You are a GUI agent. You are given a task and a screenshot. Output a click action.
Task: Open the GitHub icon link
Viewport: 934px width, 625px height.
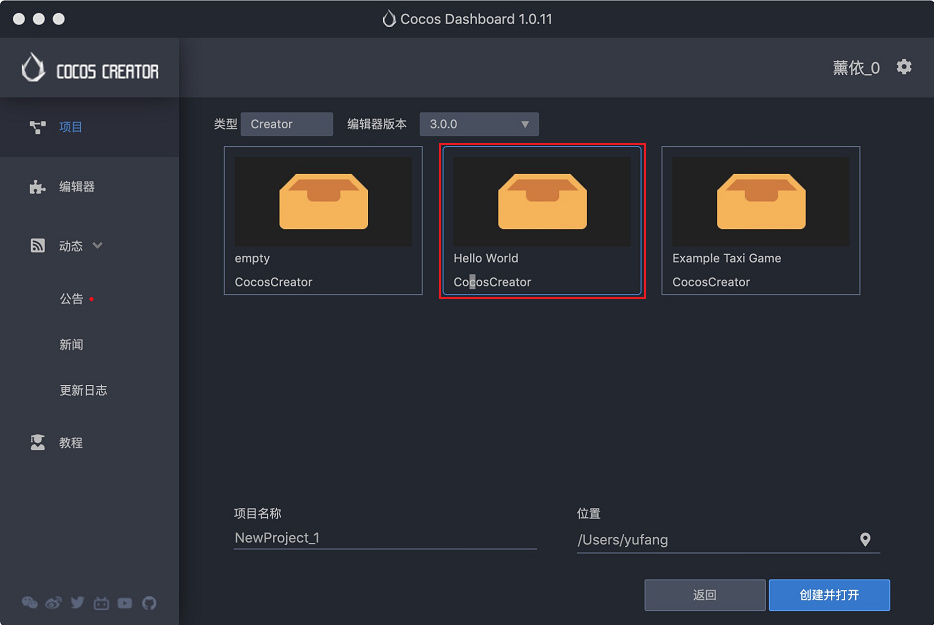pyautogui.click(x=149, y=603)
